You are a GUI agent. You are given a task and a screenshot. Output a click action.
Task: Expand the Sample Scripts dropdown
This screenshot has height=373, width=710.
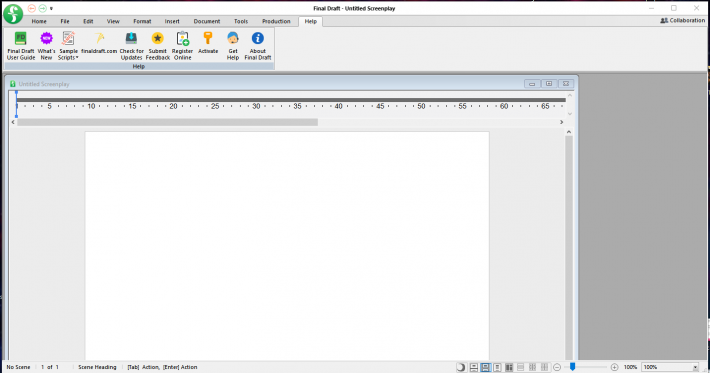[68, 46]
